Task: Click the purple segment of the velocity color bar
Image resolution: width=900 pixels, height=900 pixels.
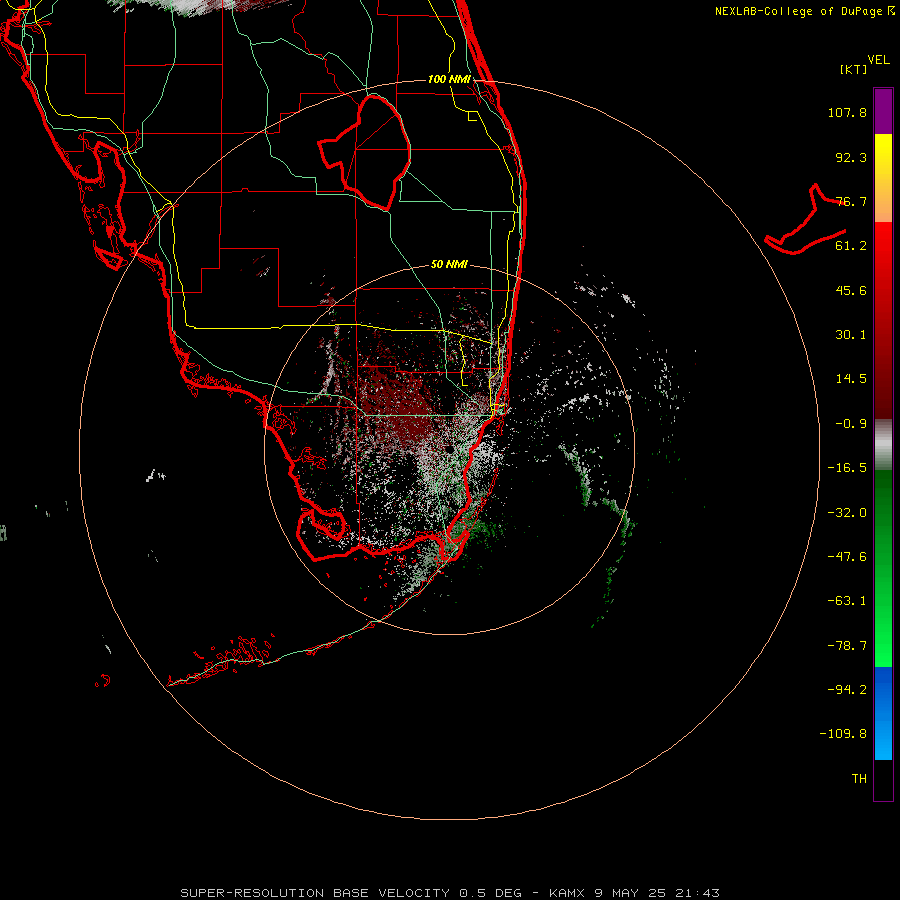Action: [883, 111]
